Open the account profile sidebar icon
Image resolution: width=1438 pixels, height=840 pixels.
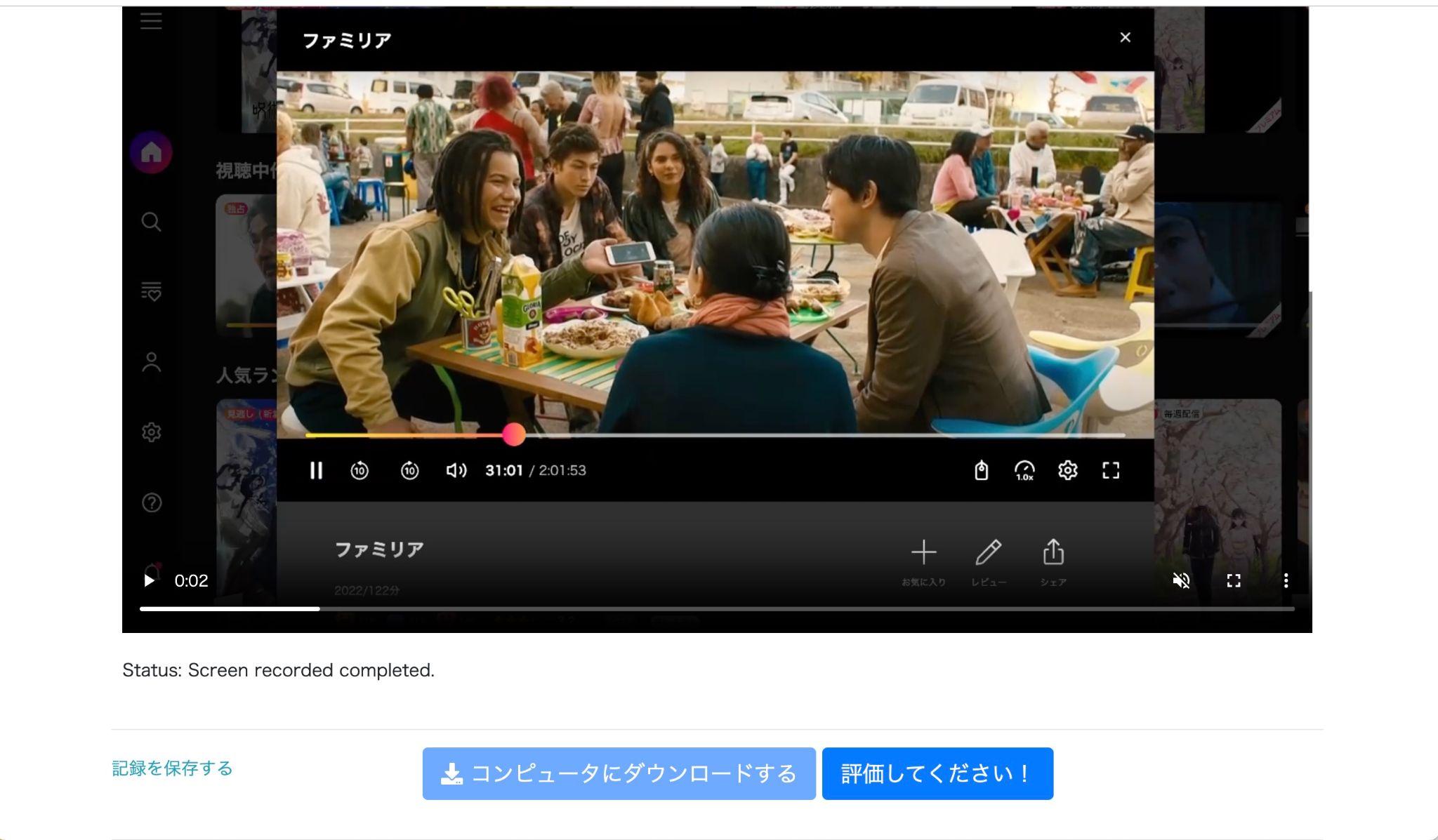pyautogui.click(x=151, y=362)
